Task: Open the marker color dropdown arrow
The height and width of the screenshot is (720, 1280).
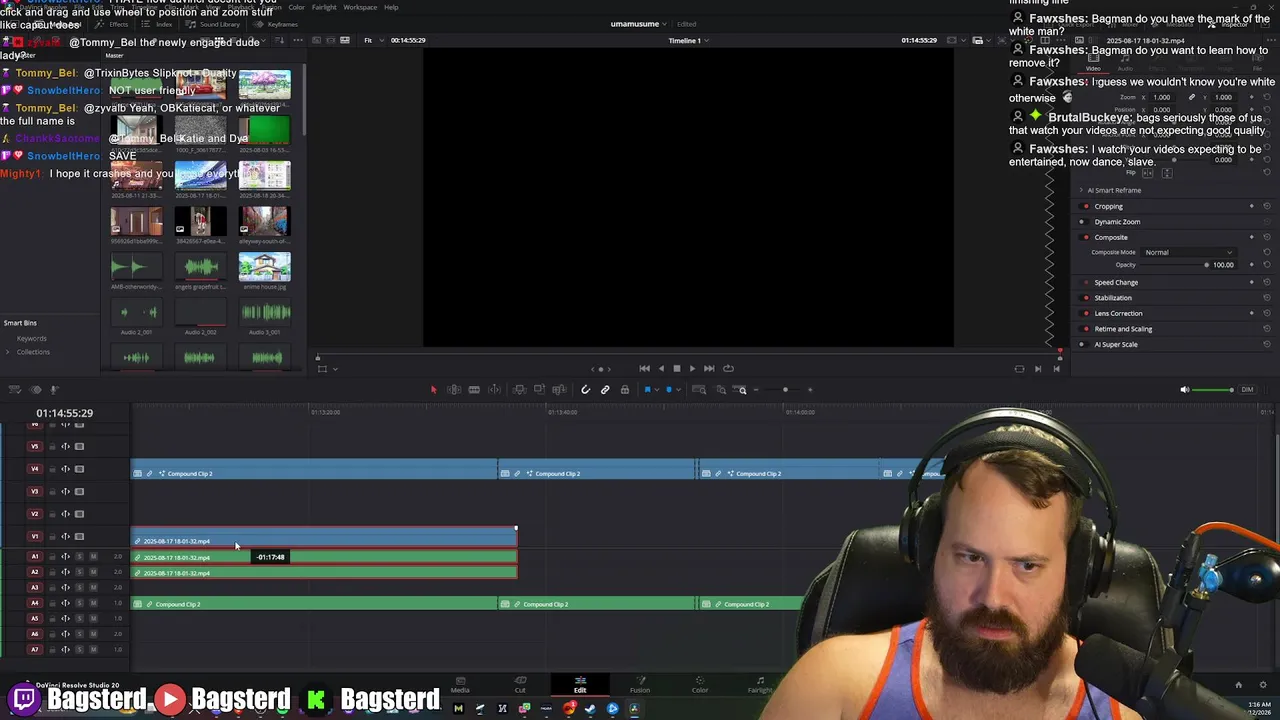Action: point(676,390)
